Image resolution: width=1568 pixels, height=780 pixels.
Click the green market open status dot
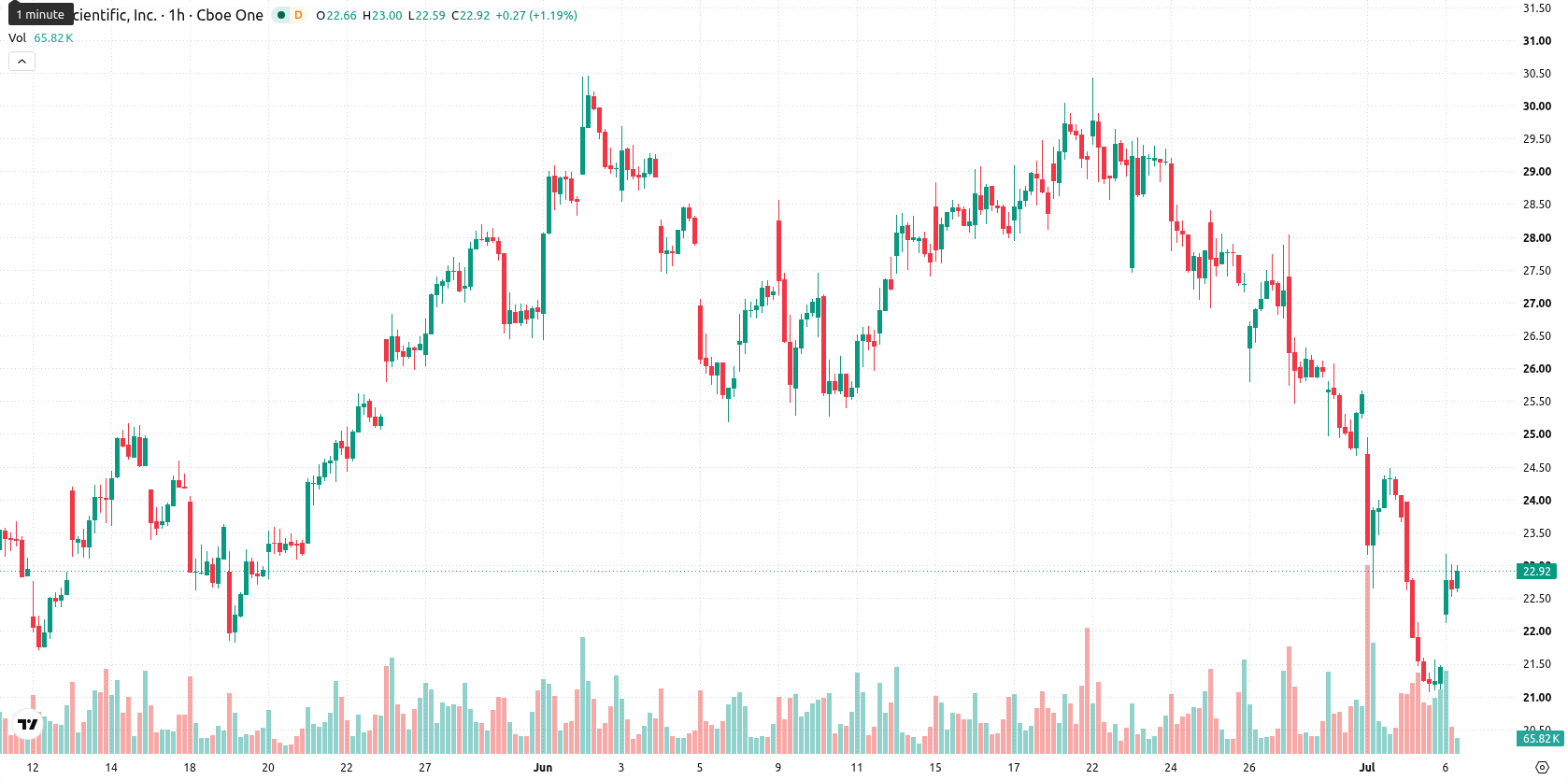tap(280, 15)
